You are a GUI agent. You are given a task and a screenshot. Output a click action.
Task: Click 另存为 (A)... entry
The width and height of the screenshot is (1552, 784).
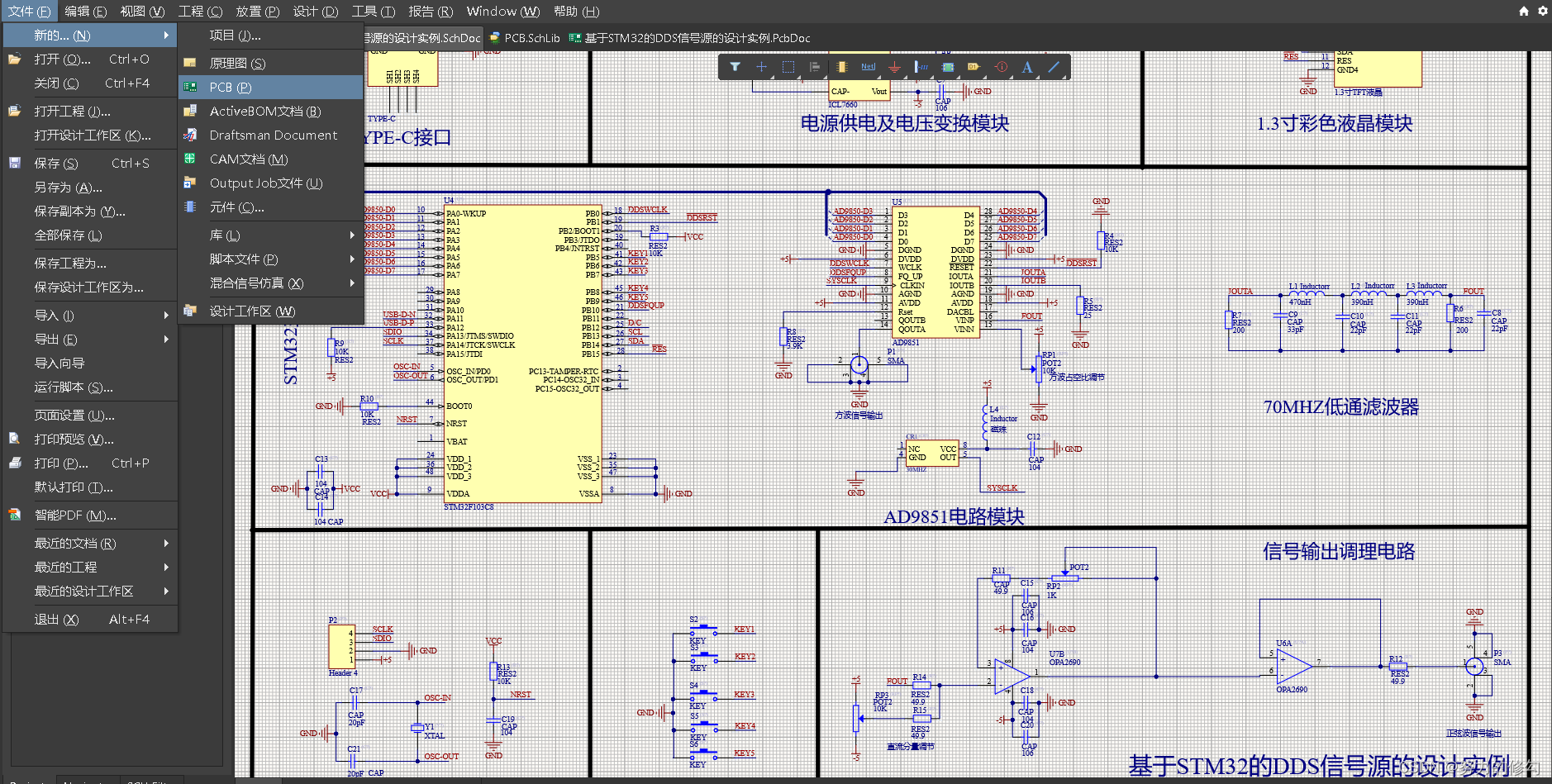tap(90, 187)
